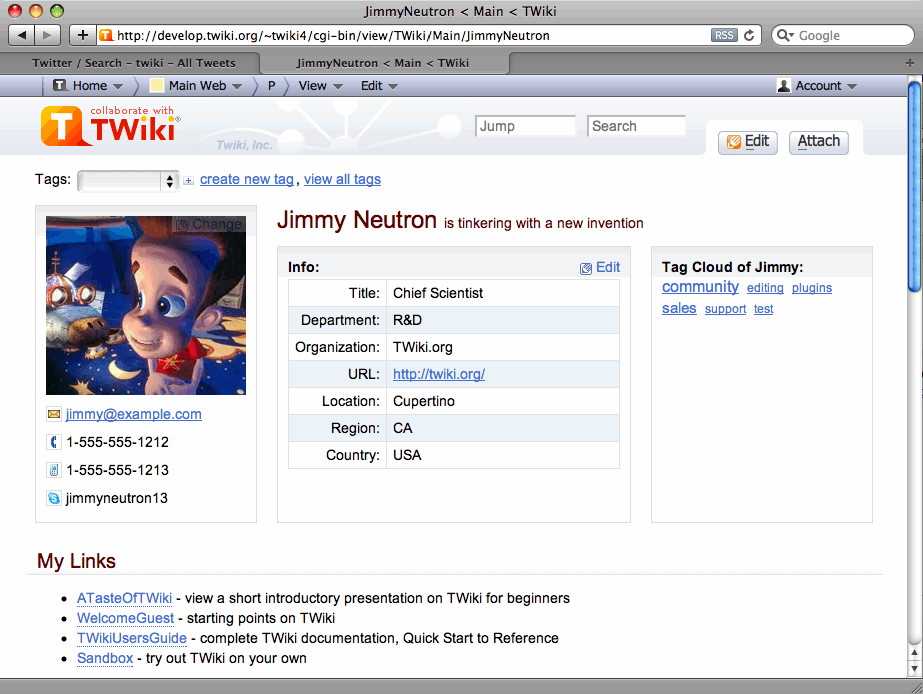The image size is (923, 694).
Task: Click Jimmy Neutron's profile picture
Action: (x=146, y=305)
